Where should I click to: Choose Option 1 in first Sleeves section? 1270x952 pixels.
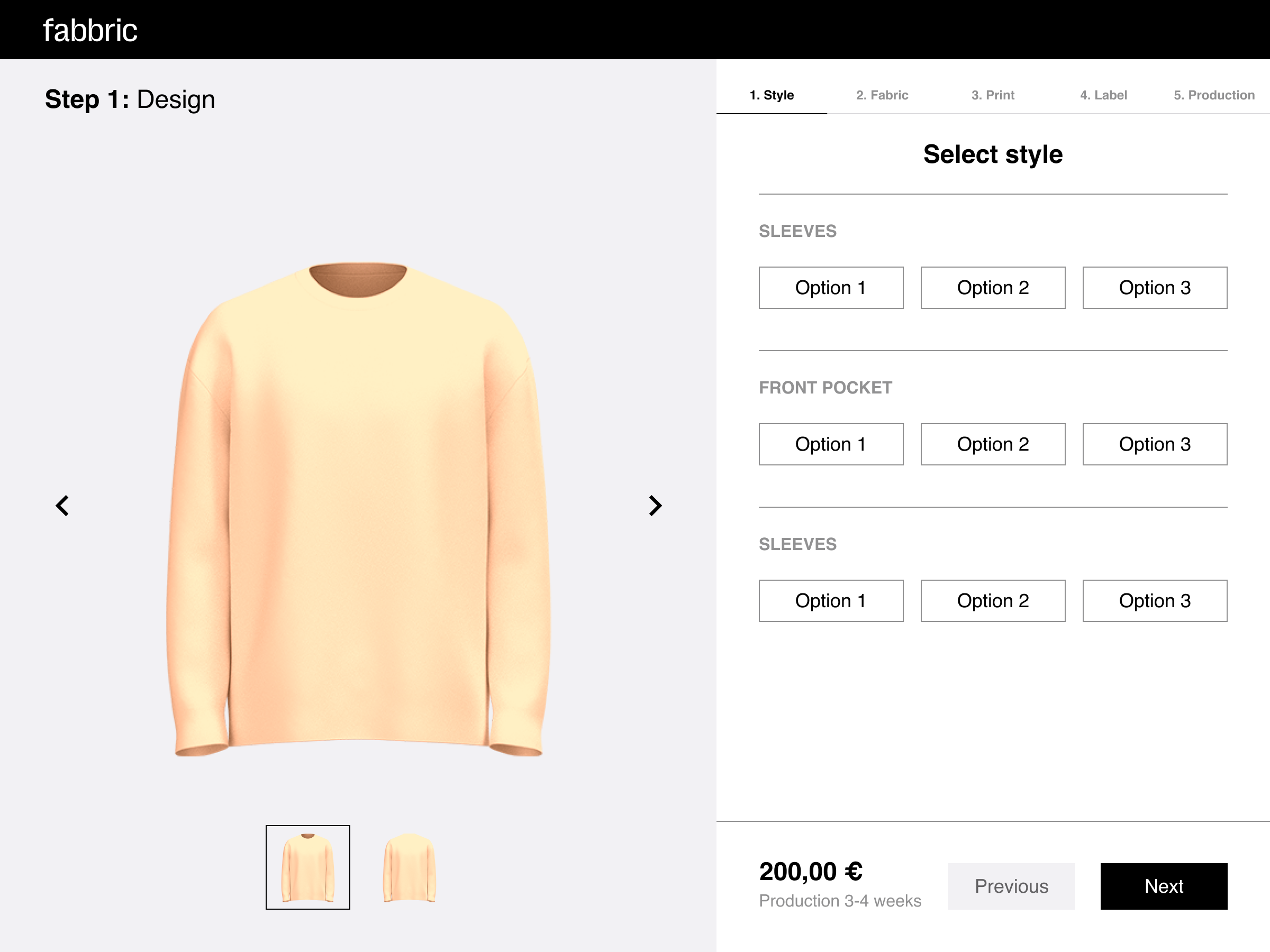point(831,288)
